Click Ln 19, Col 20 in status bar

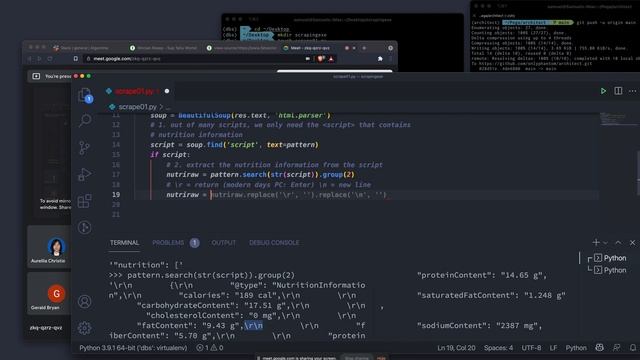point(456,348)
